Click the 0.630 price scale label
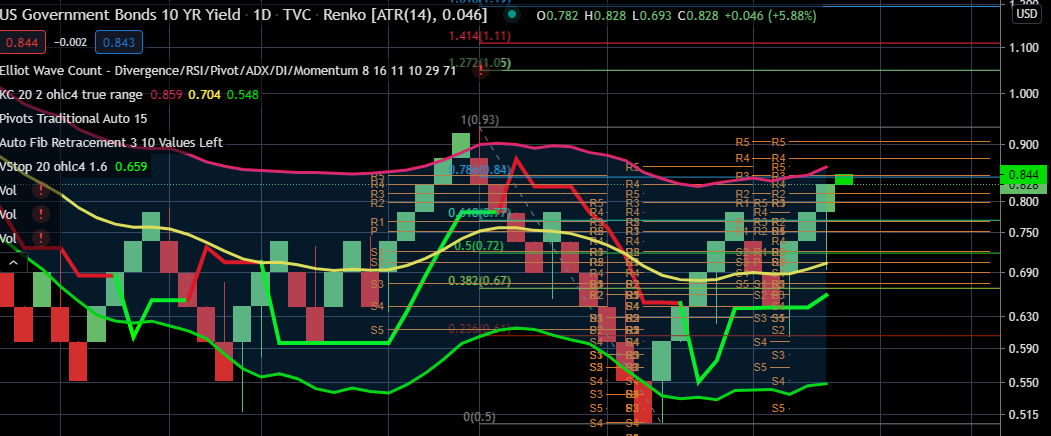 (1022, 316)
